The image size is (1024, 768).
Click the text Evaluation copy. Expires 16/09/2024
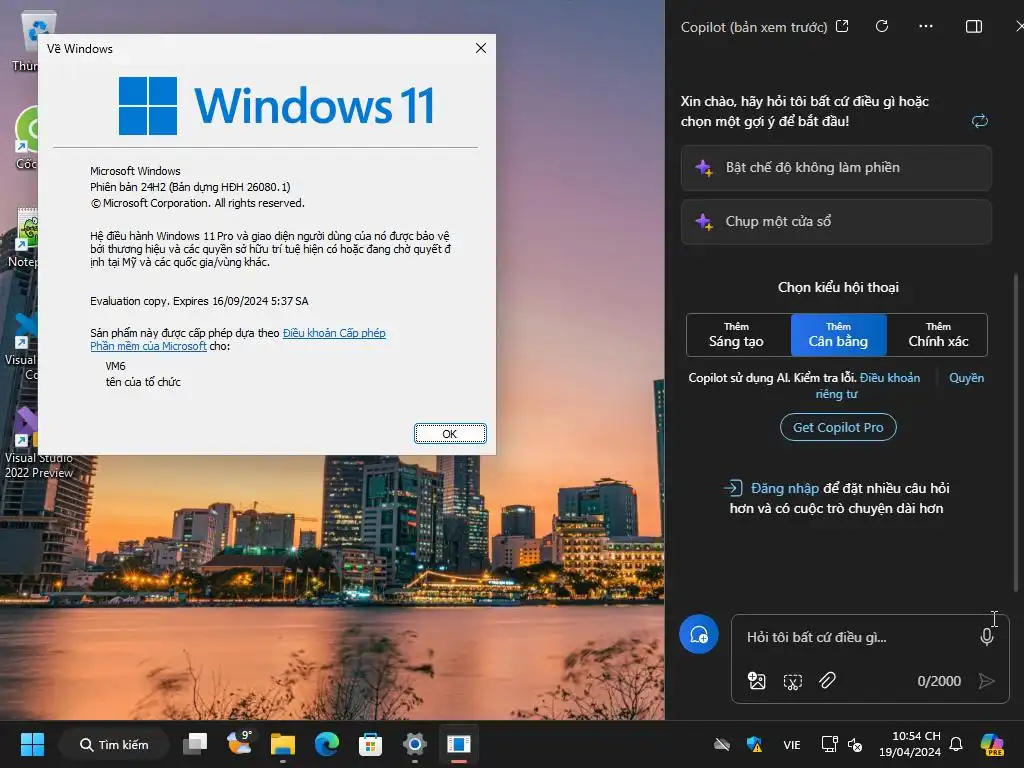click(x=199, y=301)
